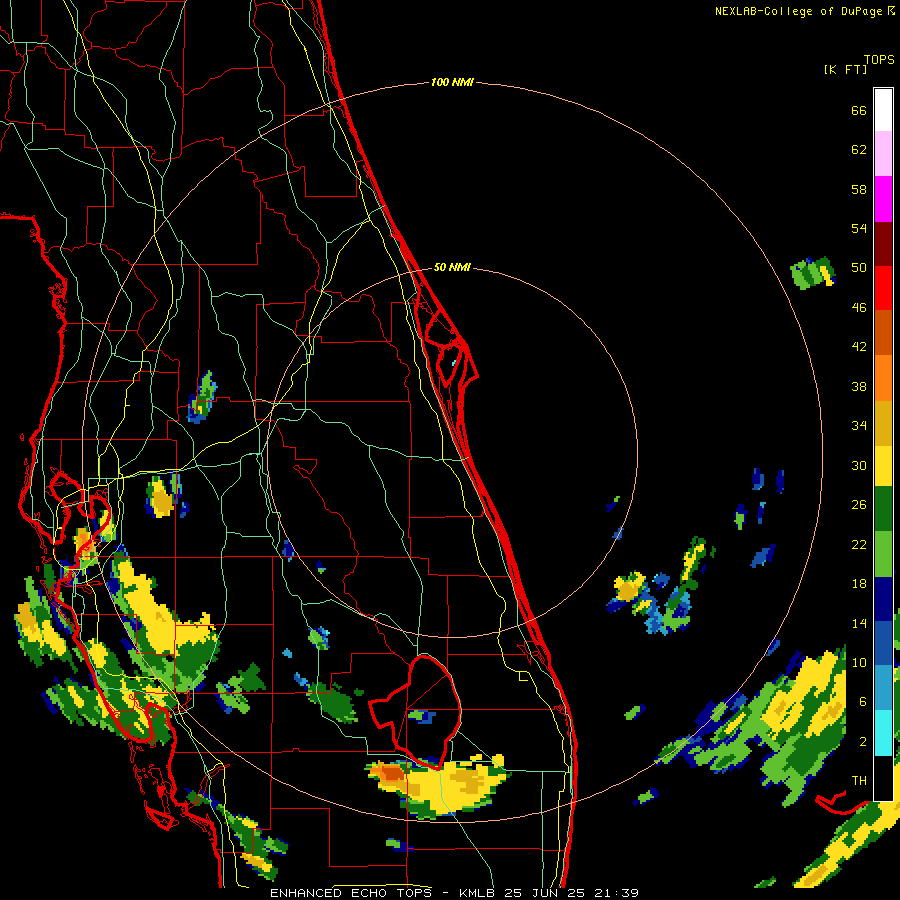Click the 6 value on color scale

[x=863, y=702]
